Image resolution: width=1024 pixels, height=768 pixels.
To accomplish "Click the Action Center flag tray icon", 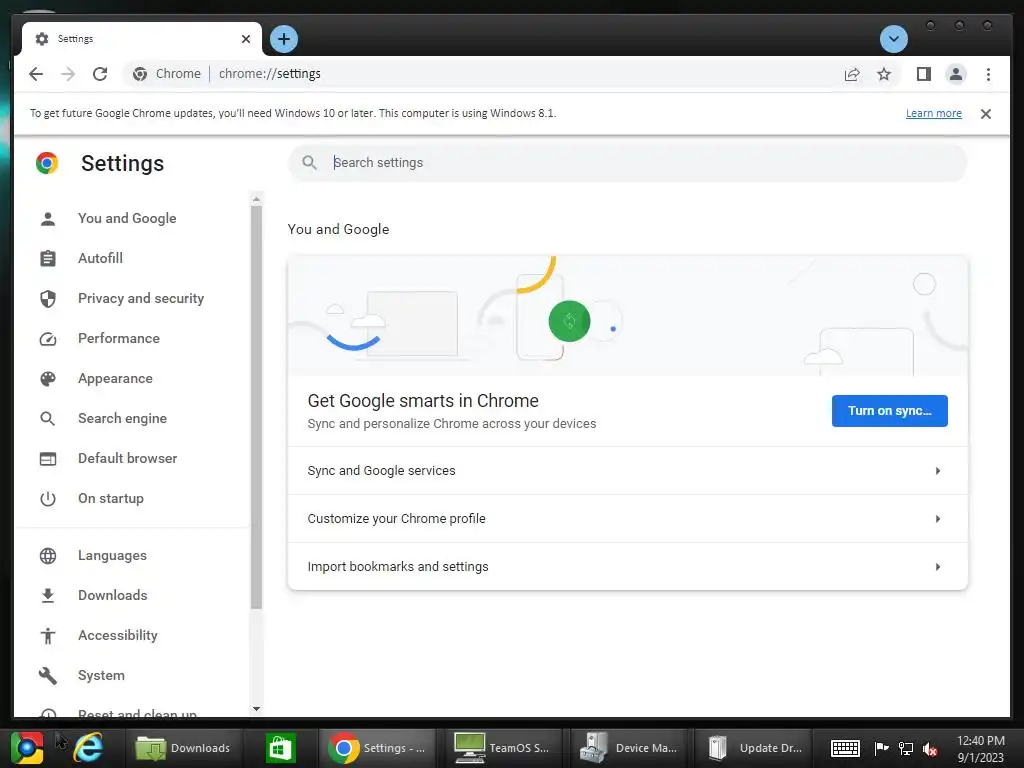I will coord(881,748).
